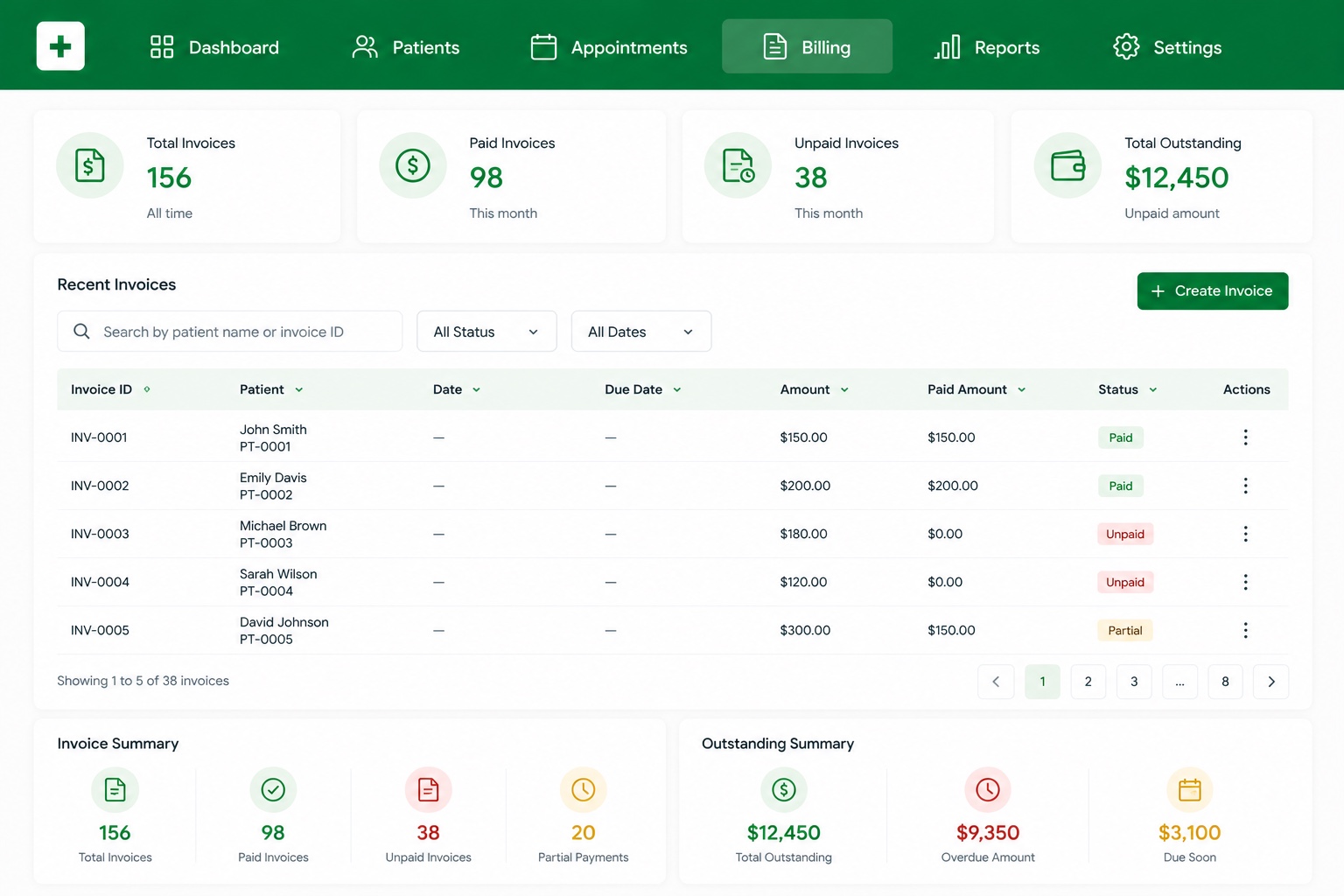This screenshot has width=1344, height=896.
Task: Click the Partial Payments clock icon
Action: (x=583, y=790)
